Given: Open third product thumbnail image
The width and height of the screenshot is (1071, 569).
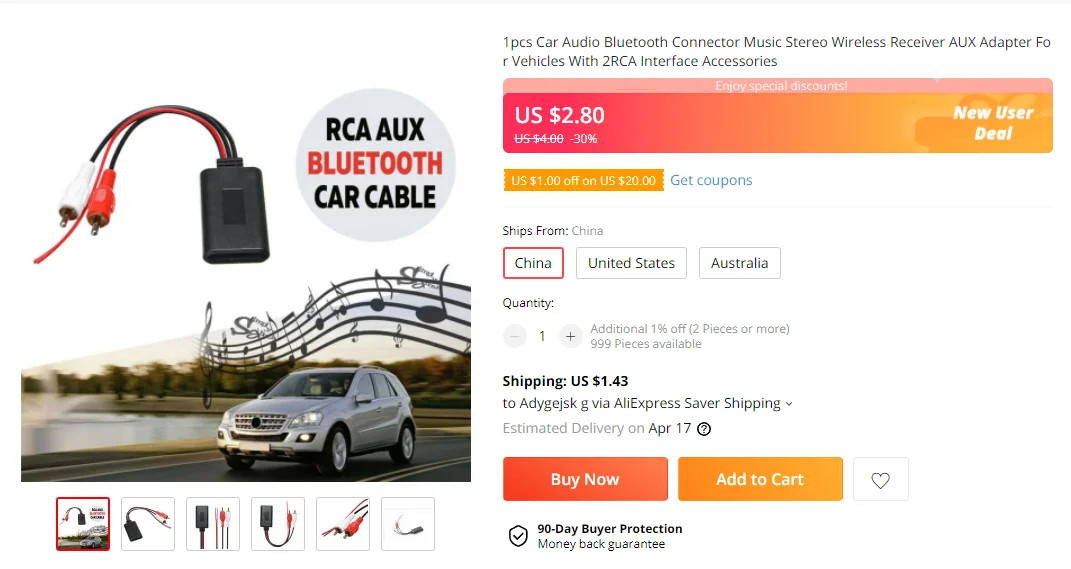Looking at the screenshot, I should coord(213,524).
